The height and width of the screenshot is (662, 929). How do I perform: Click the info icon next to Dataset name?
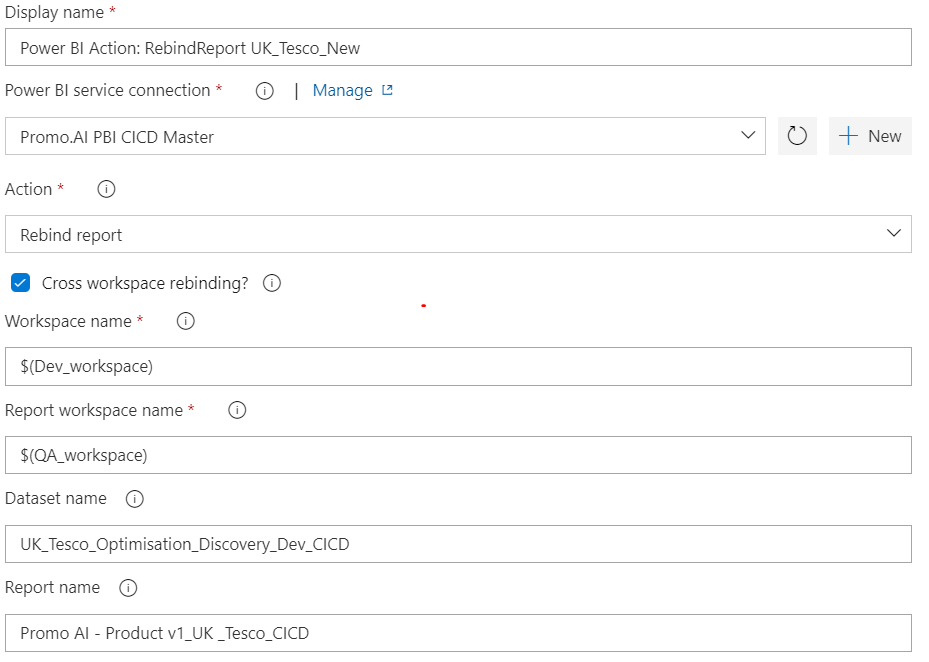[x=134, y=498]
